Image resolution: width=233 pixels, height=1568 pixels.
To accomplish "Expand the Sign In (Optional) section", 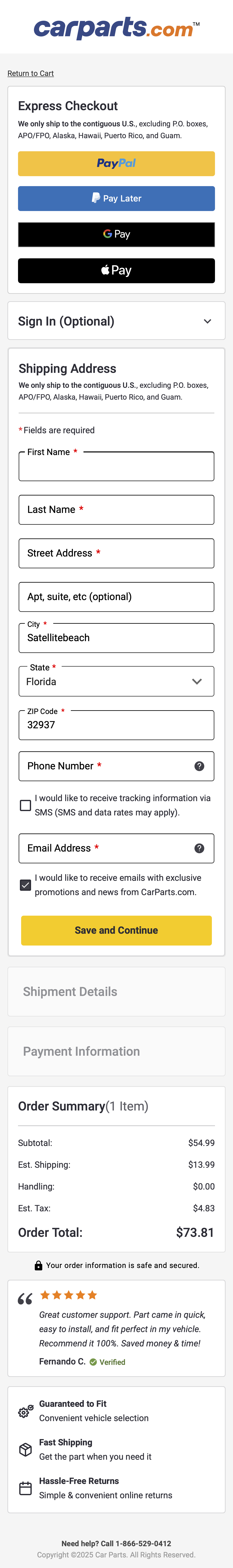I will coord(116,321).
